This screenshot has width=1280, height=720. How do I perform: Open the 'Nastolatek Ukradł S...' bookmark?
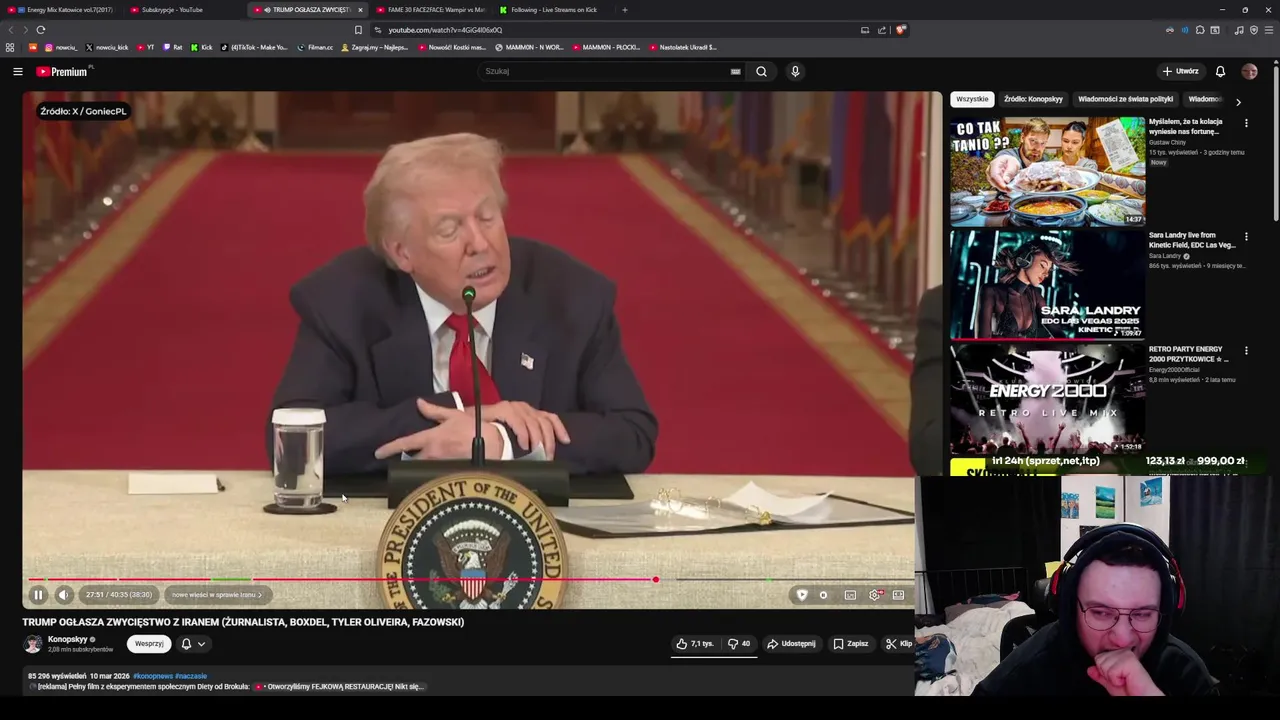(683, 47)
